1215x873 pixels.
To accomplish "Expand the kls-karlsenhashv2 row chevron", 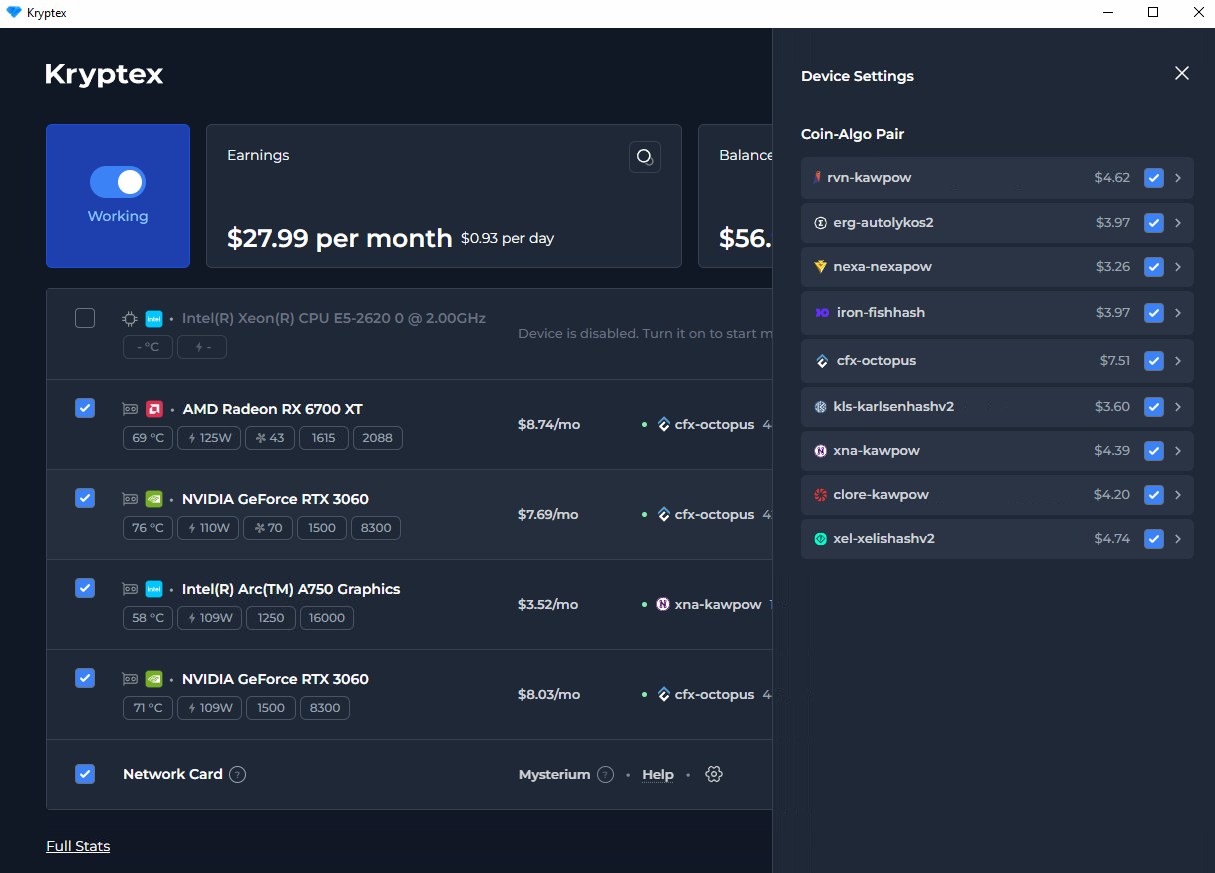I will [x=1178, y=407].
